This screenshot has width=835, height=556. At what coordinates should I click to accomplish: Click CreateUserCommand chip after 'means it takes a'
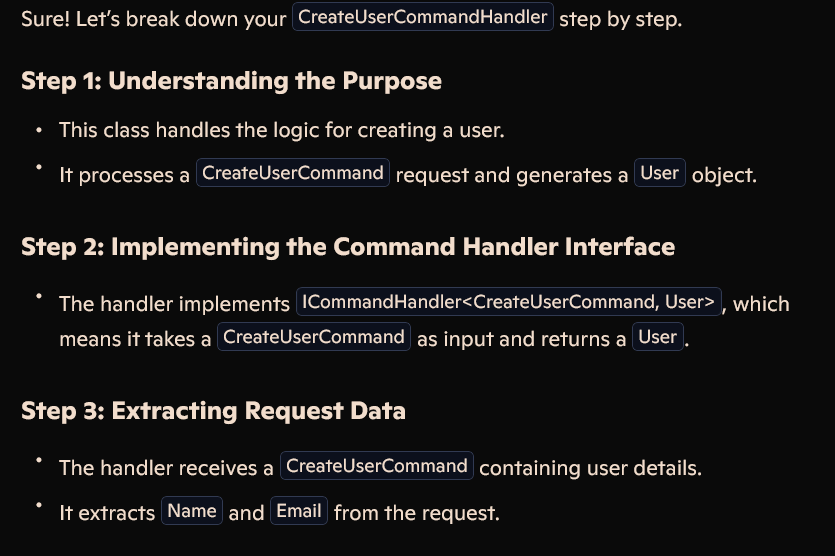pyautogui.click(x=314, y=337)
